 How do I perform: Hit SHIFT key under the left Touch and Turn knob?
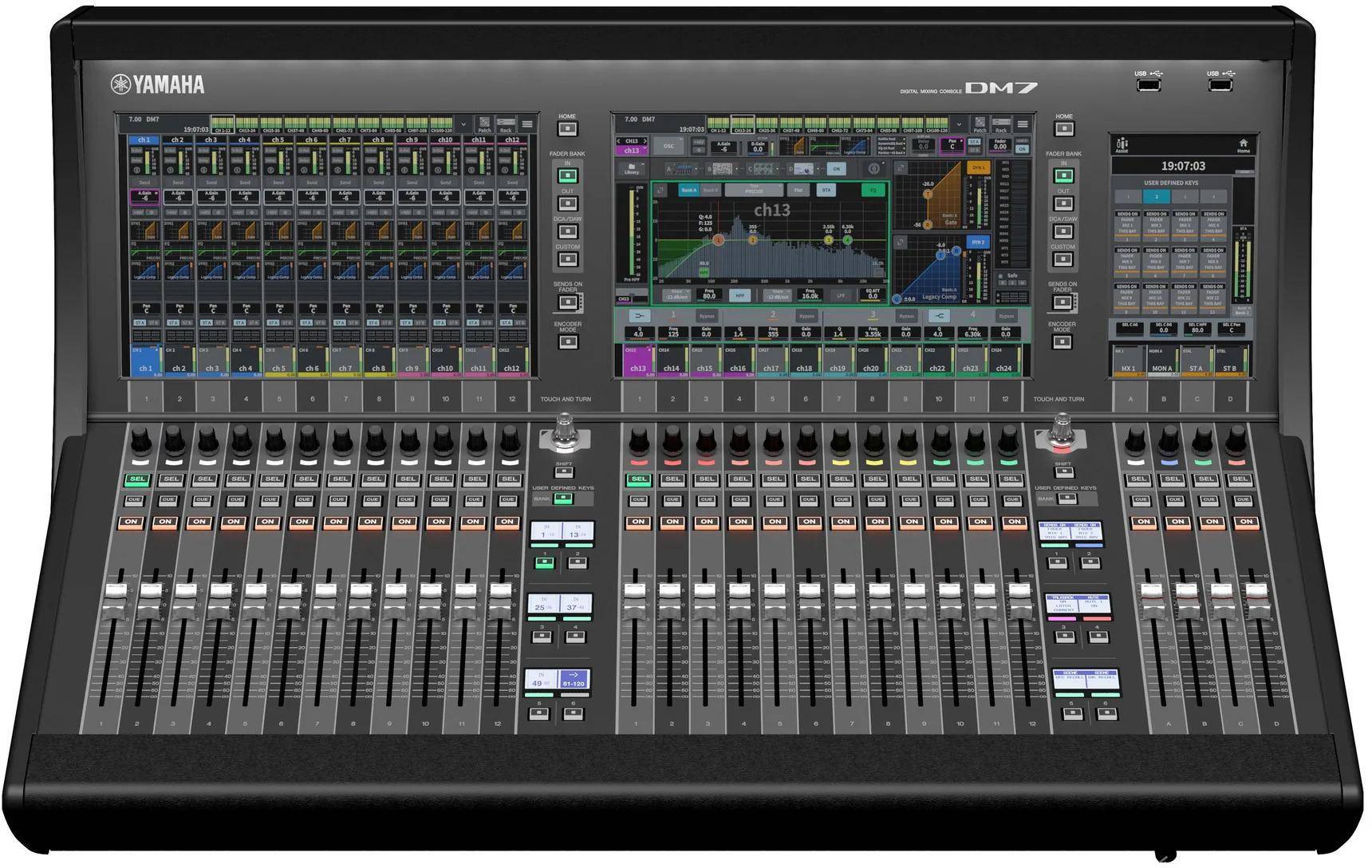564,472
